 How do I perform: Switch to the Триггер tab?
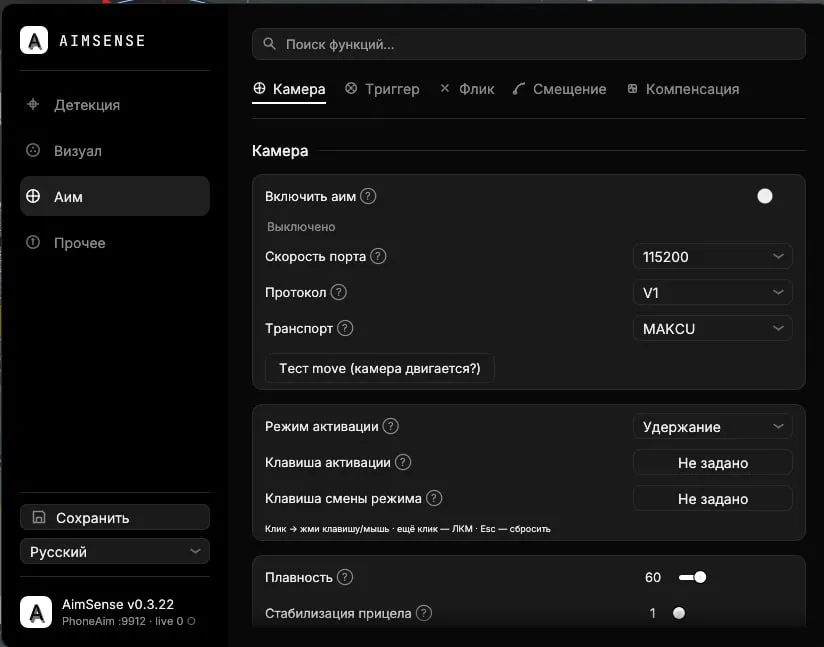coord(382,89)
